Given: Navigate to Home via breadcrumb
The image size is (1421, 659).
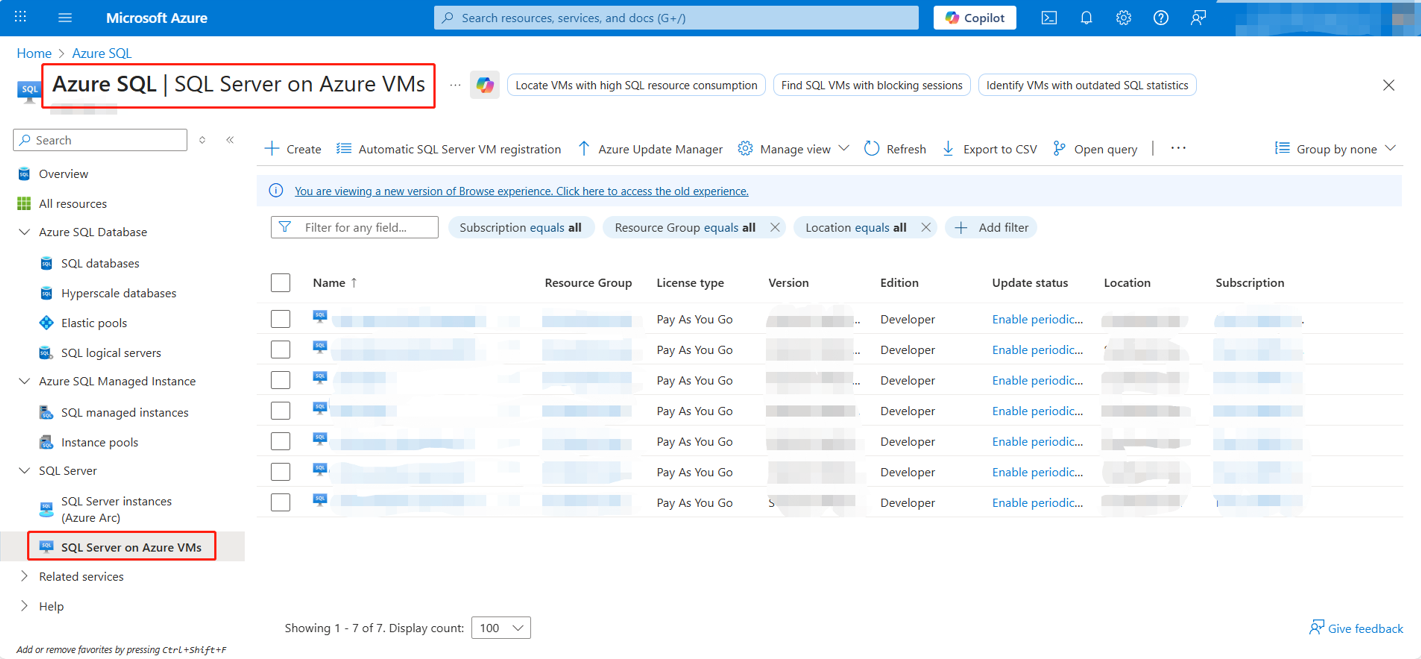Looking at the screenshot, I should click(34, 53).
